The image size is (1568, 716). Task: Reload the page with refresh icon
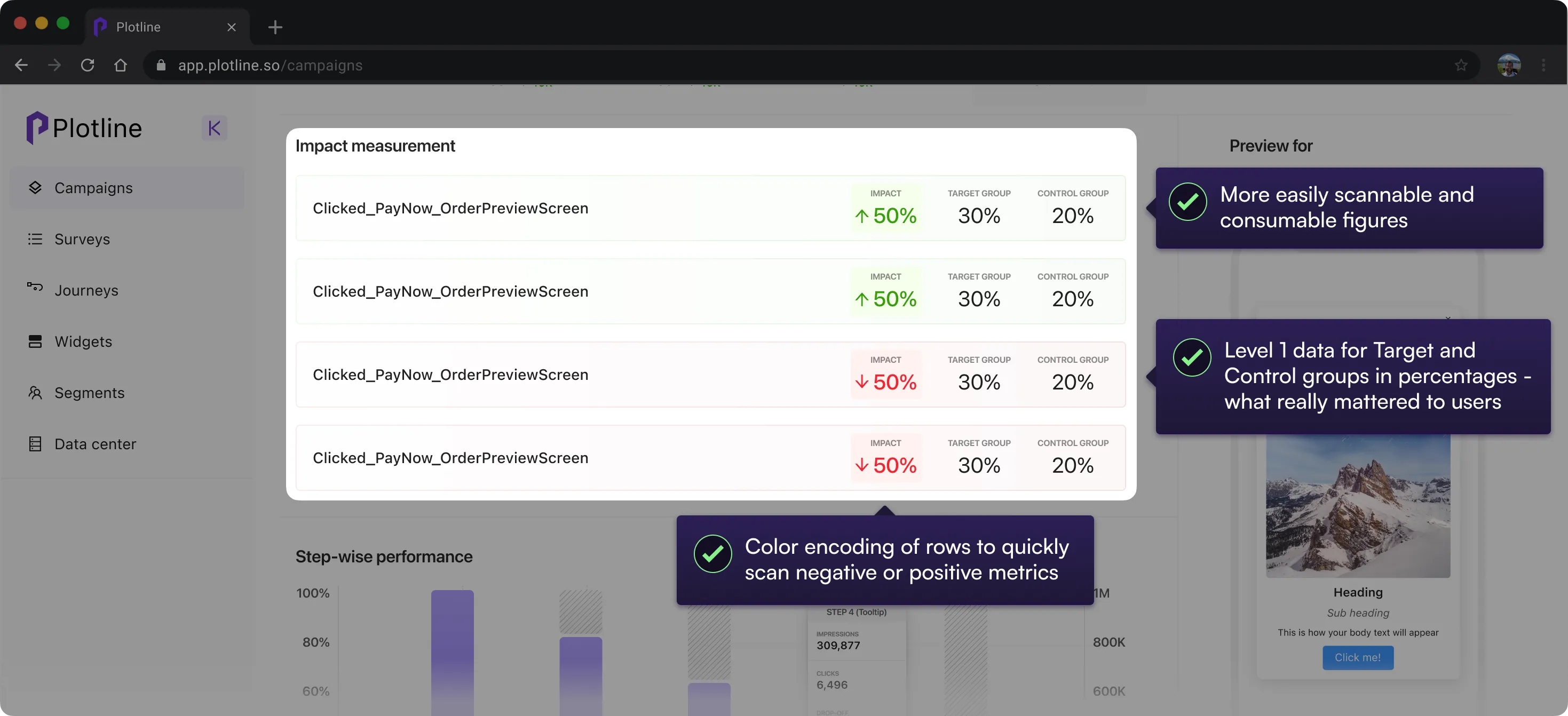[x=87, y=65]
